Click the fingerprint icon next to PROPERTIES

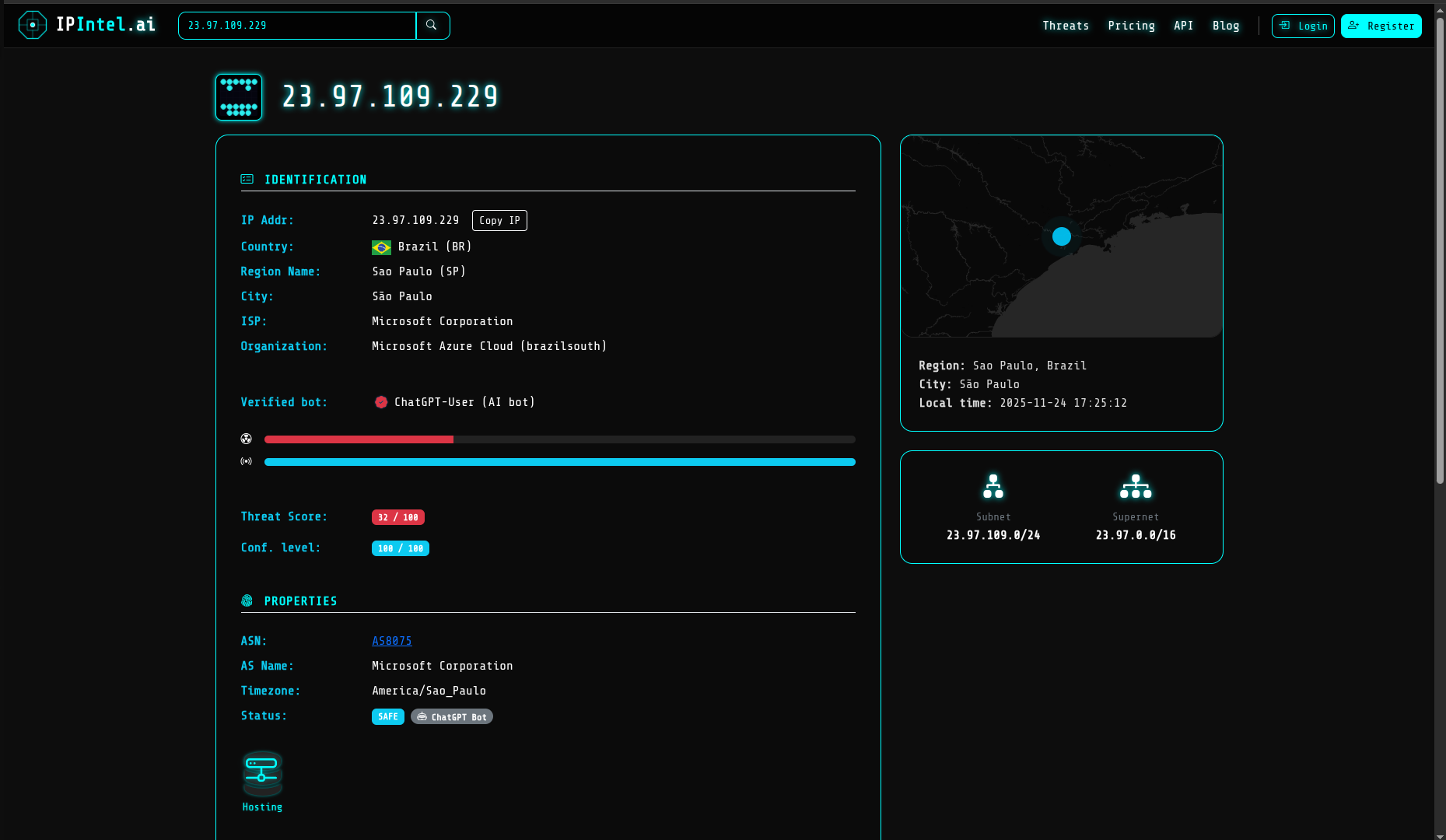click(x=247, y=600)
